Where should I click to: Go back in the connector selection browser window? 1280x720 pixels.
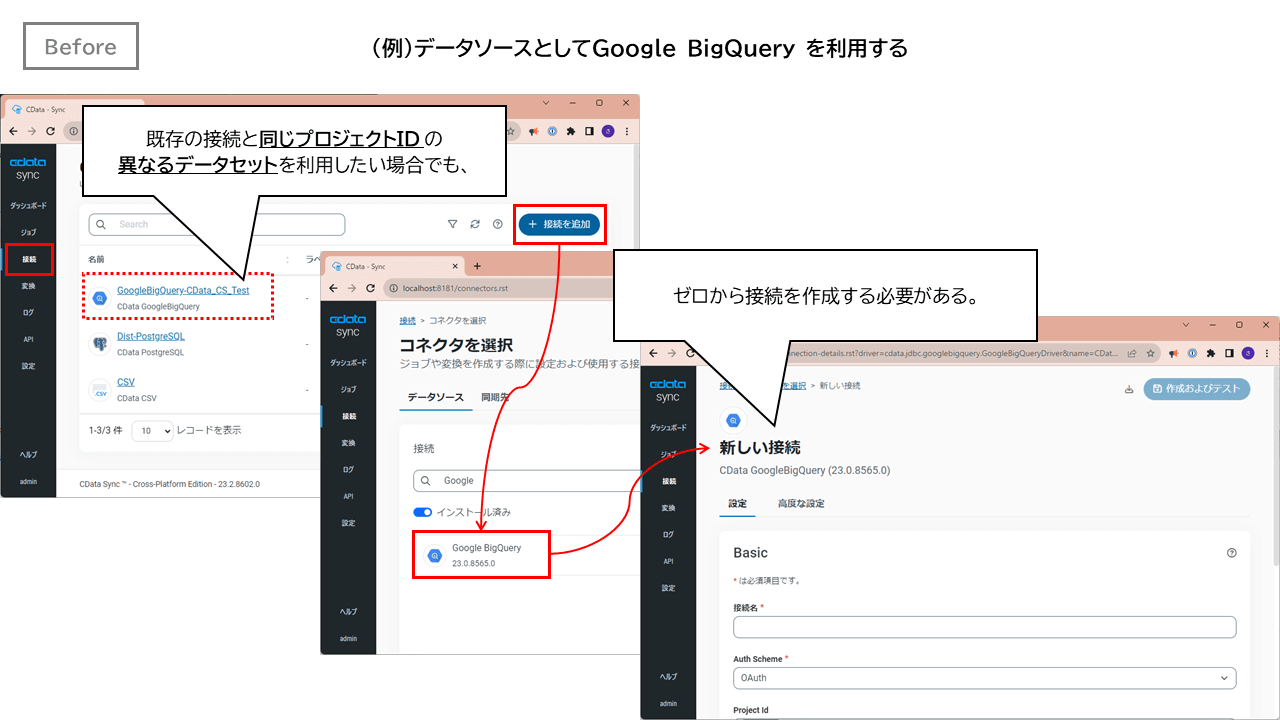pos(332,288)
